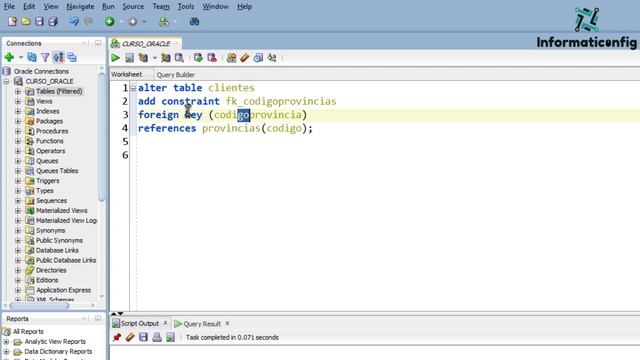The image size is (640, 360).
Task: Pin the Script Output with red pin
Action: coord(117,337)
